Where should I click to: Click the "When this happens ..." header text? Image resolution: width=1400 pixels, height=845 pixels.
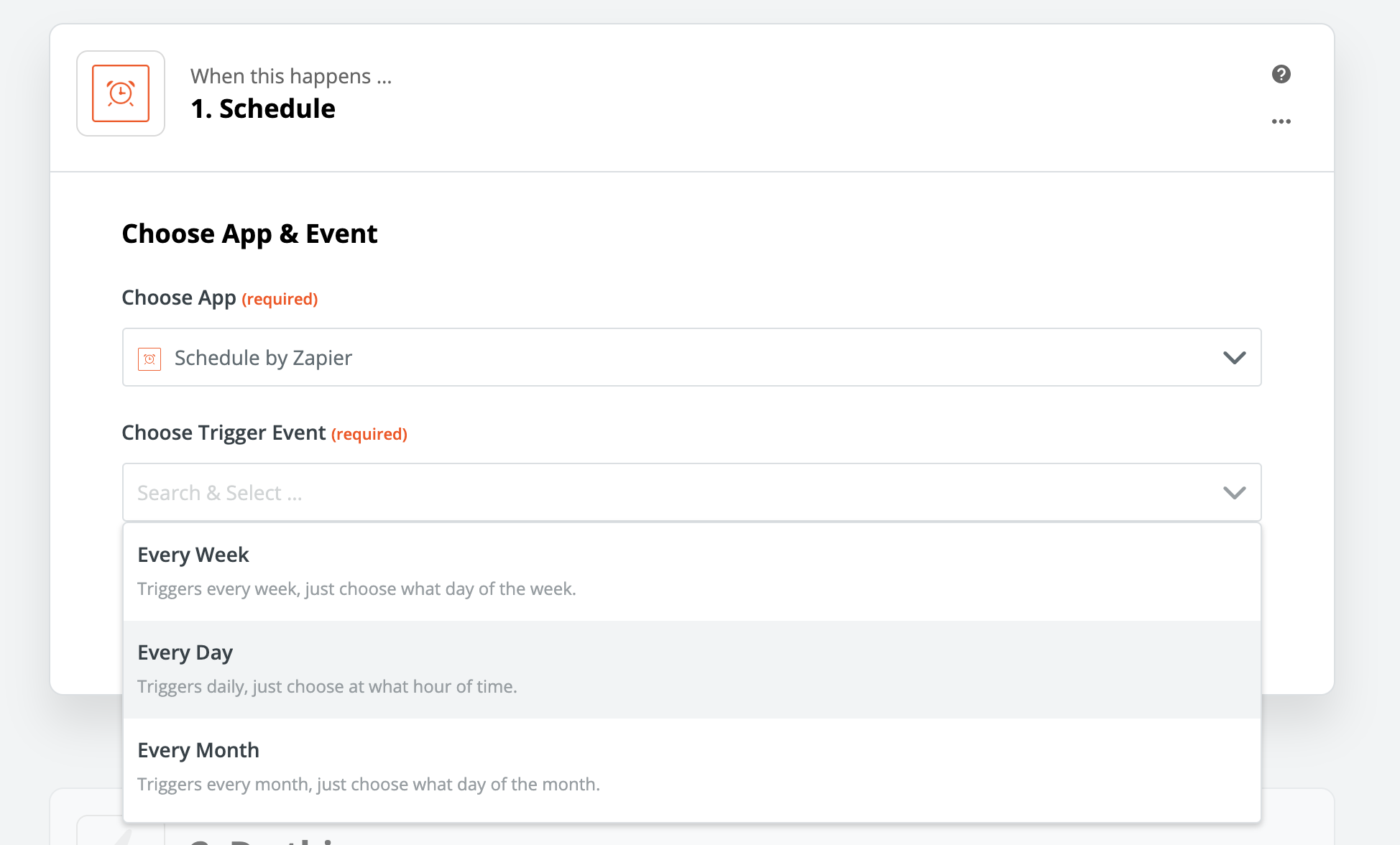click(291, 76)
